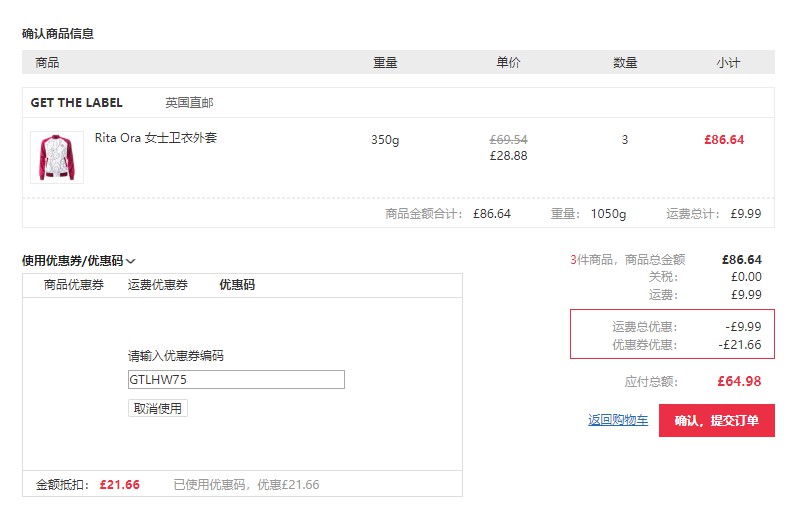Viewport: 789px width, 513px height.
Task: Click the 350g weight value
Action: (x=385, y=140)
